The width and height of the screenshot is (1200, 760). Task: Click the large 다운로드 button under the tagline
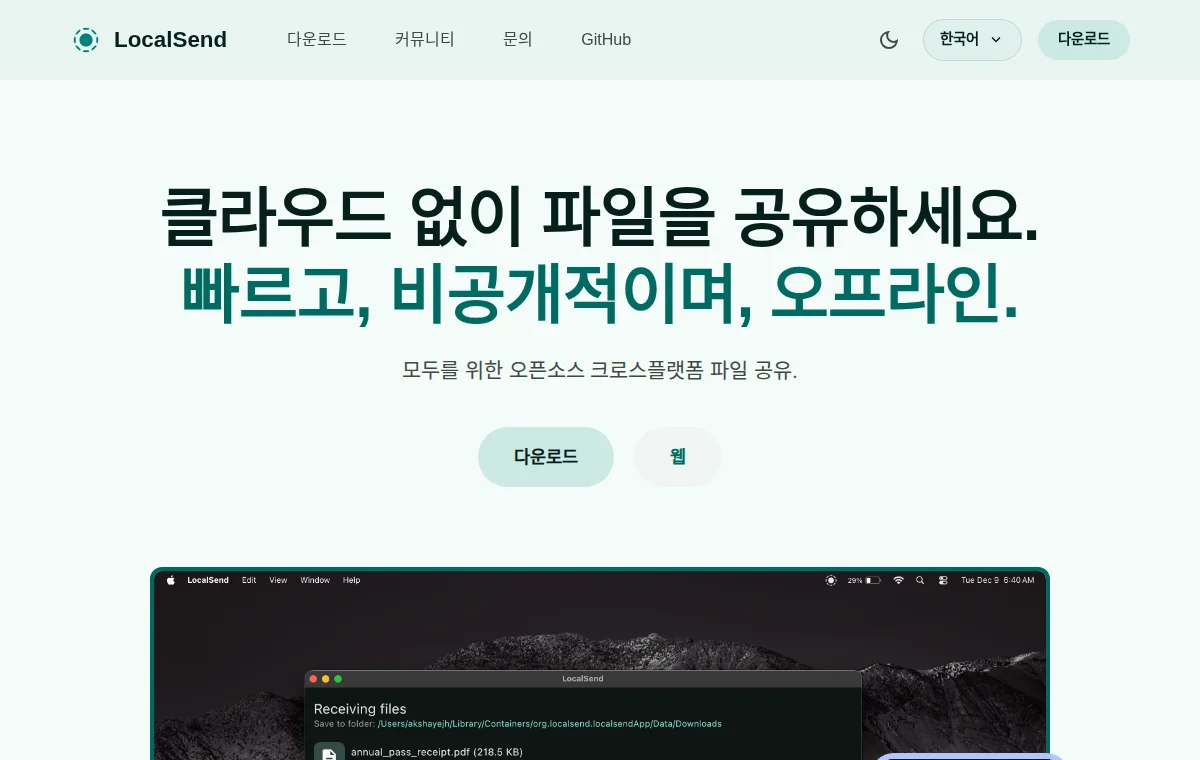546,457
